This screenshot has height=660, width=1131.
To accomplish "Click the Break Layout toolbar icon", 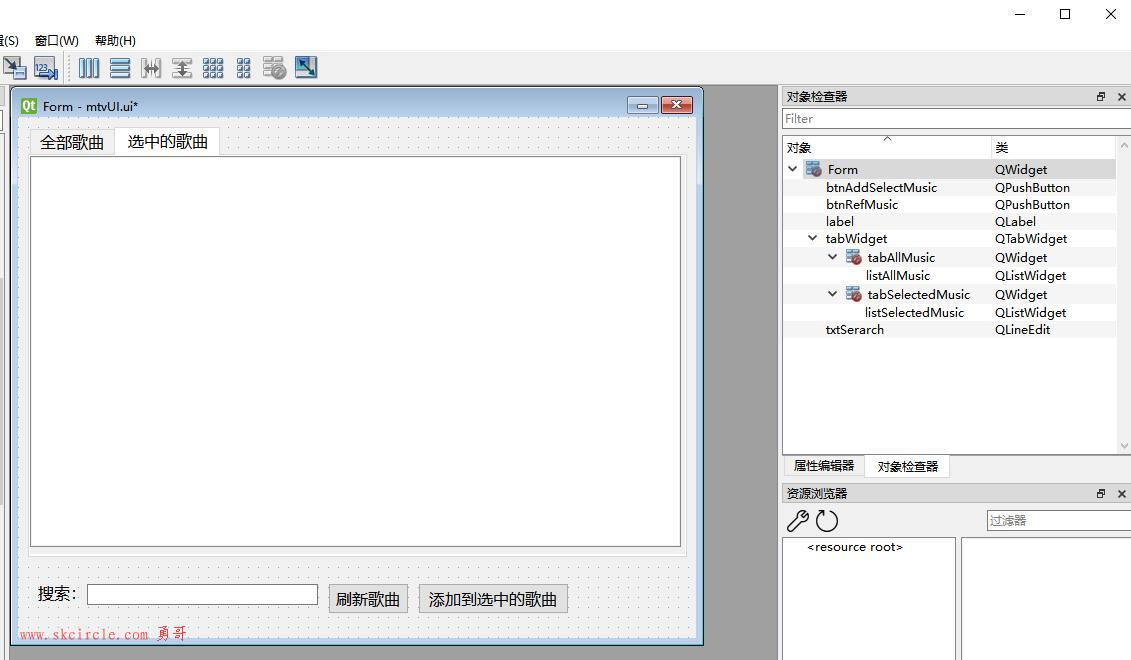I will tap(274, 68).
